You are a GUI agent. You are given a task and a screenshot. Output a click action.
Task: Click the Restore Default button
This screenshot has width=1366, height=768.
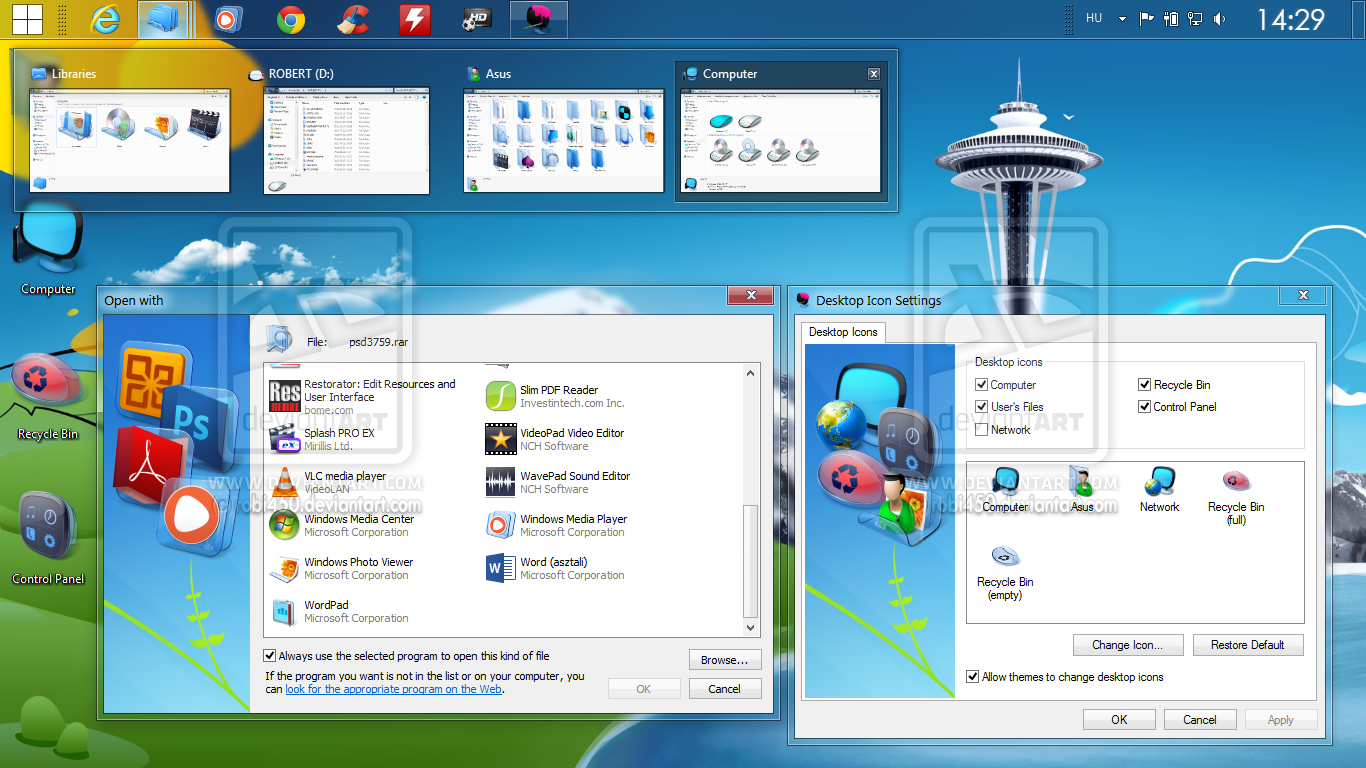[x=1248, y=645]
